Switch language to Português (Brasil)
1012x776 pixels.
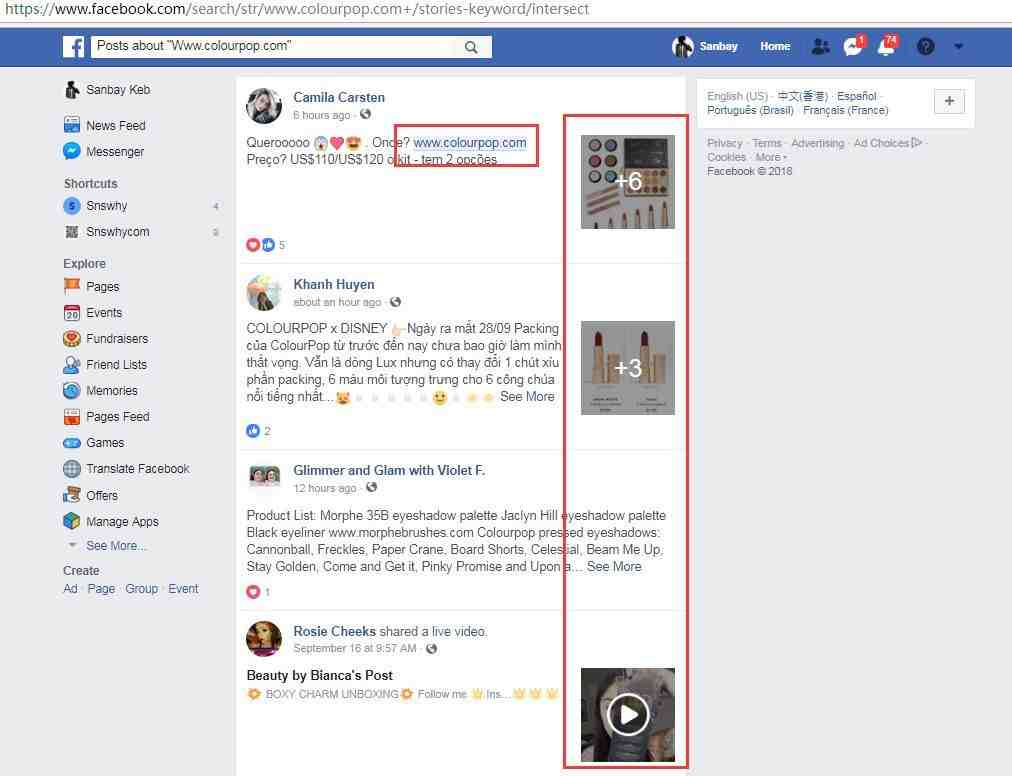pos(750,110)
